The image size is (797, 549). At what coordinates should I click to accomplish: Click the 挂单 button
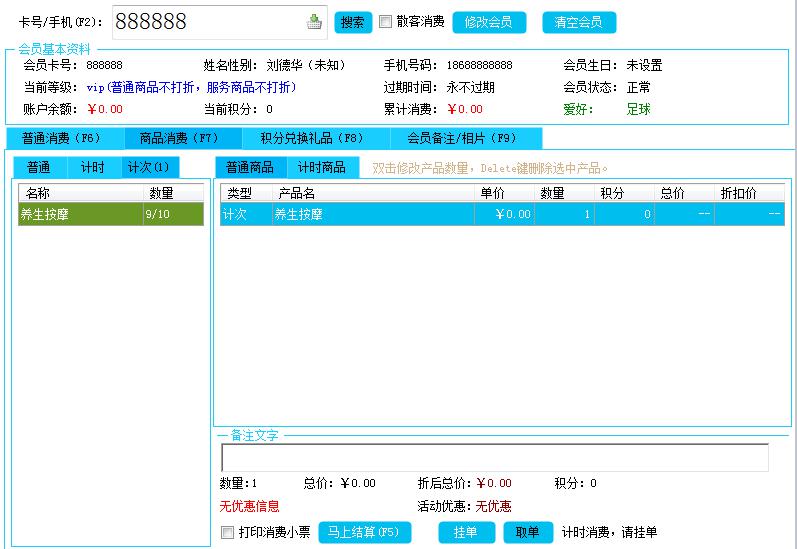click(x=466, y=532)
